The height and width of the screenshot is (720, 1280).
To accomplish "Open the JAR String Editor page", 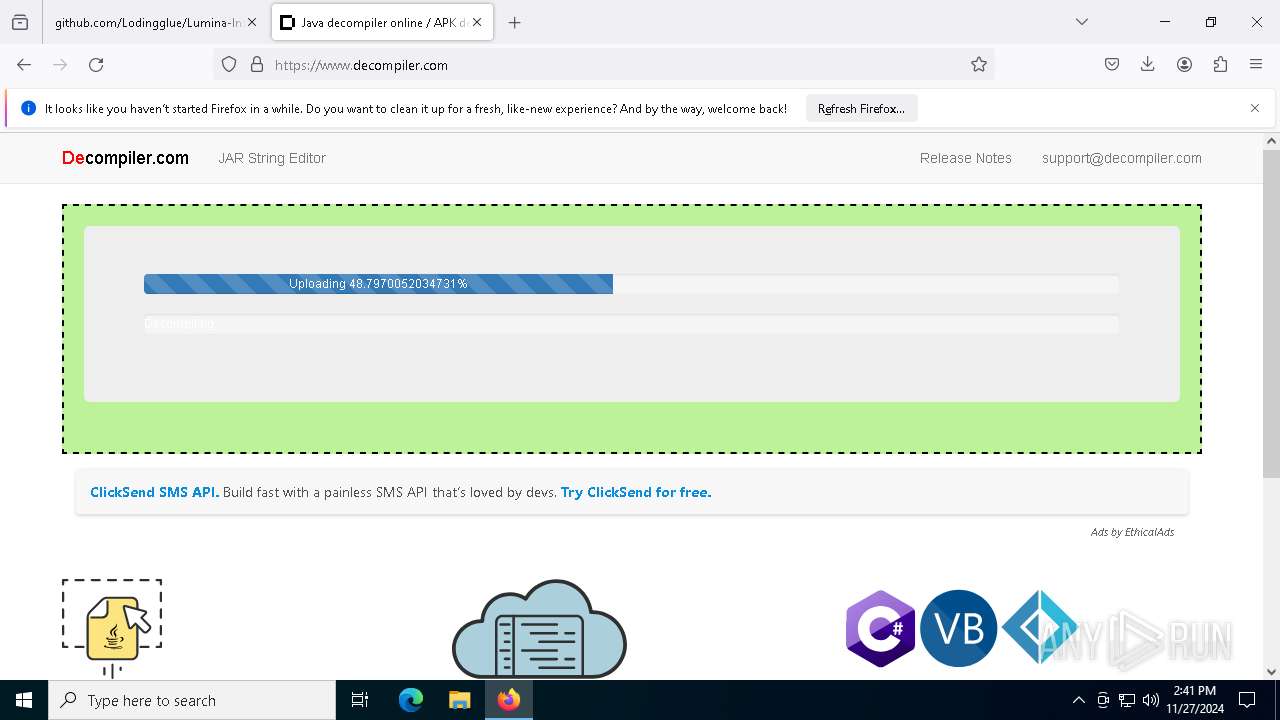I will coord(272,158).
